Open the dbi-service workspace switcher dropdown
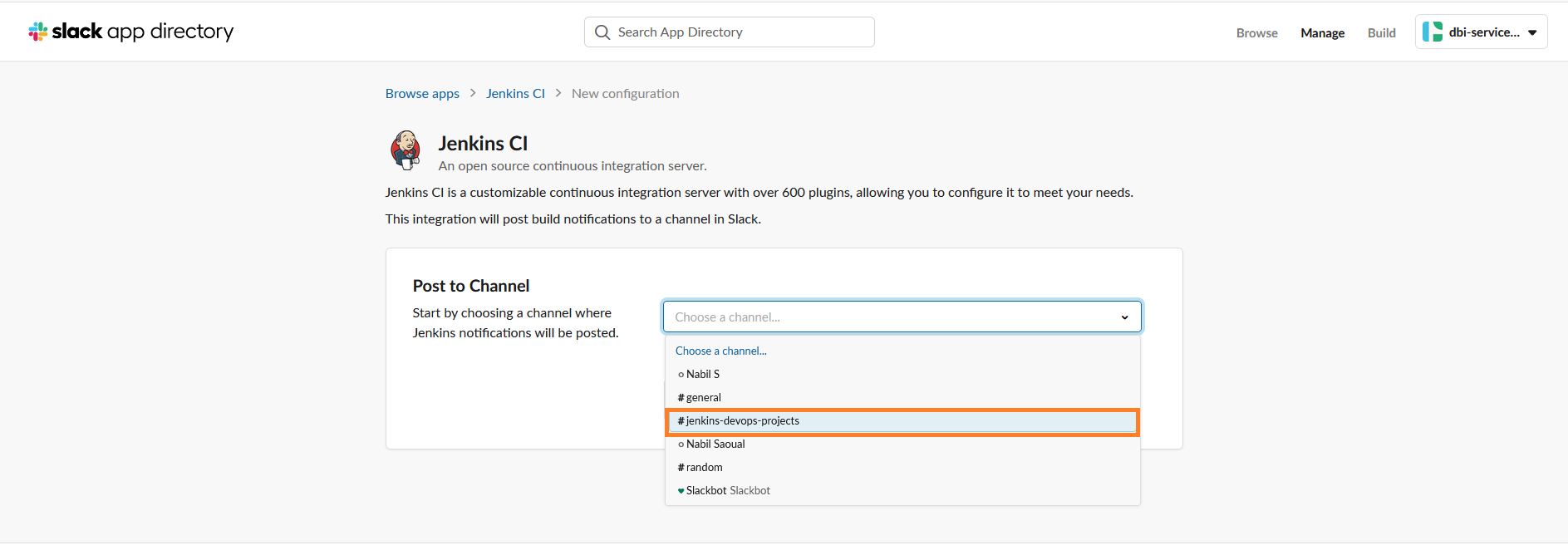 pyautogui.click(x=1481, y=32)
